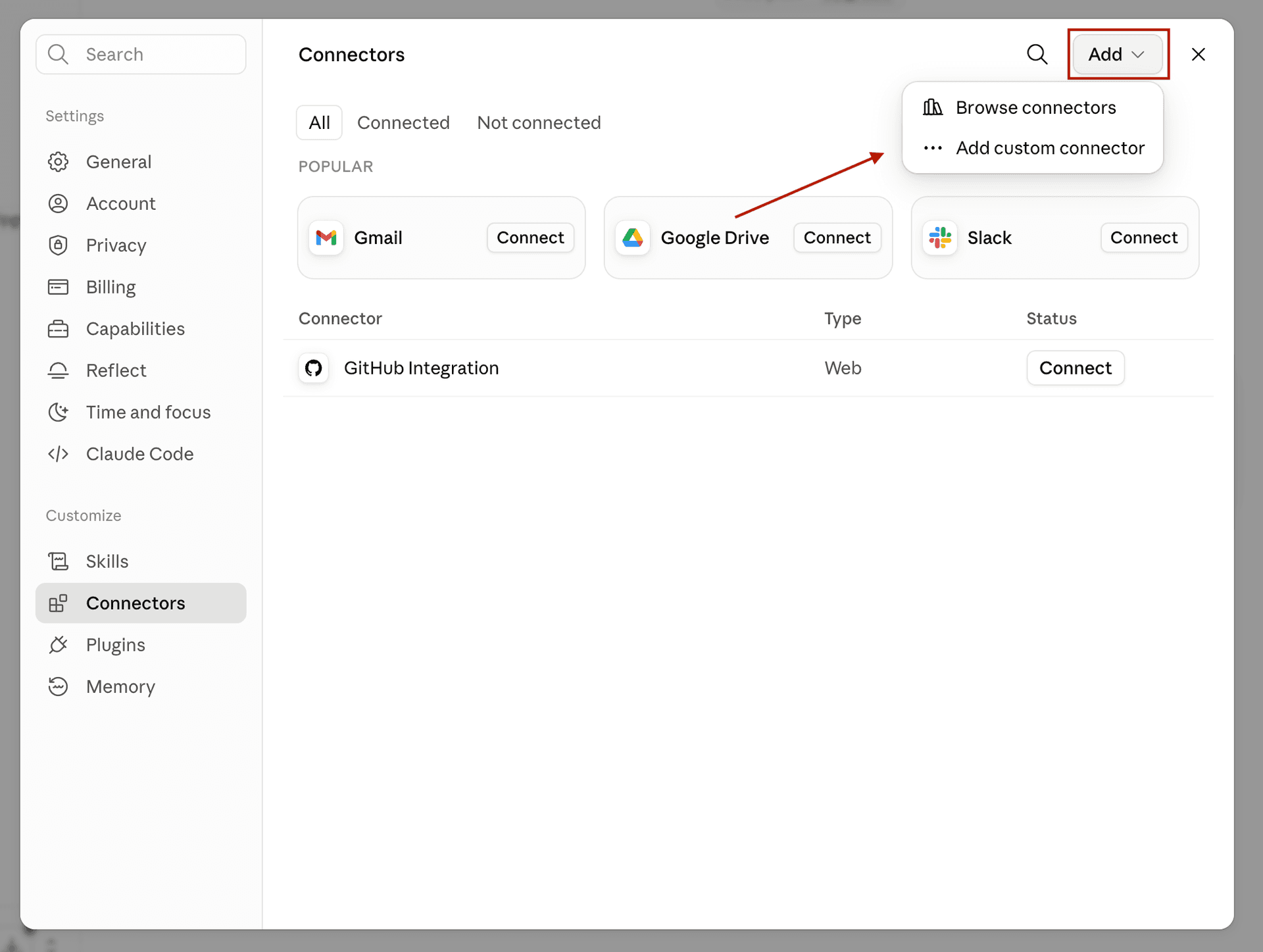Click the Claude Code brackets icon
Screen dimensions: 1263x952
coord(58,454)
